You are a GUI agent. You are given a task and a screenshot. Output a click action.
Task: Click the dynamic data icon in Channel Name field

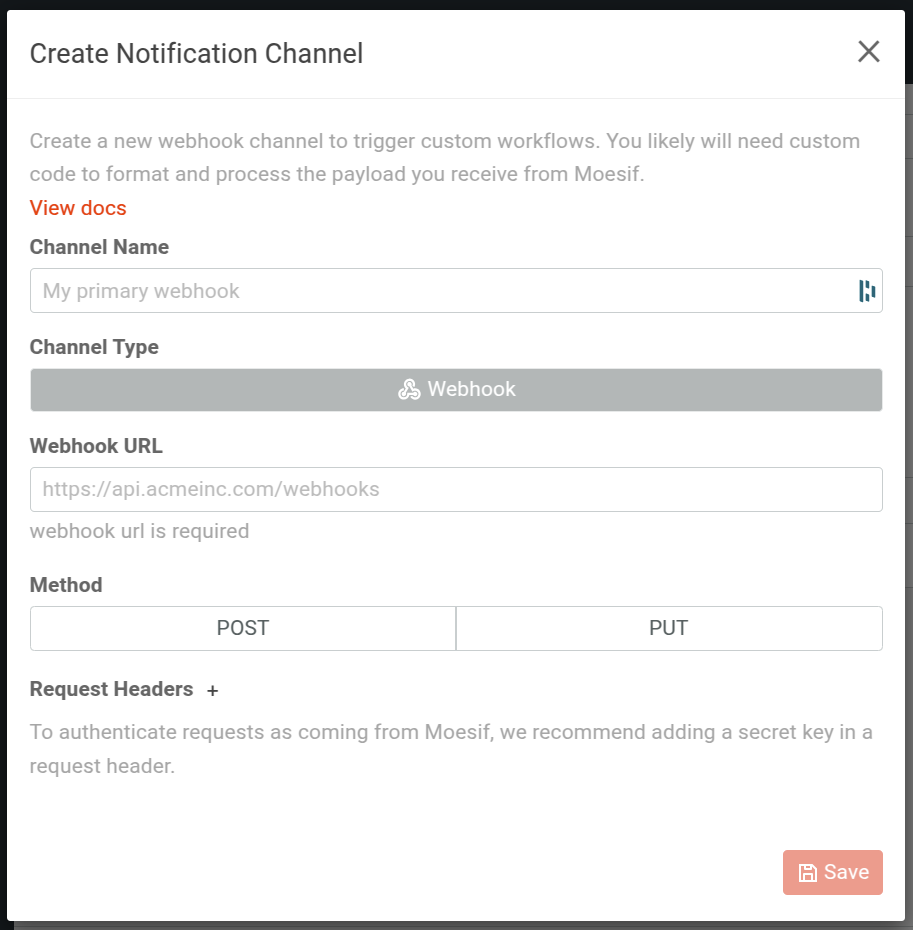point(866,290)
